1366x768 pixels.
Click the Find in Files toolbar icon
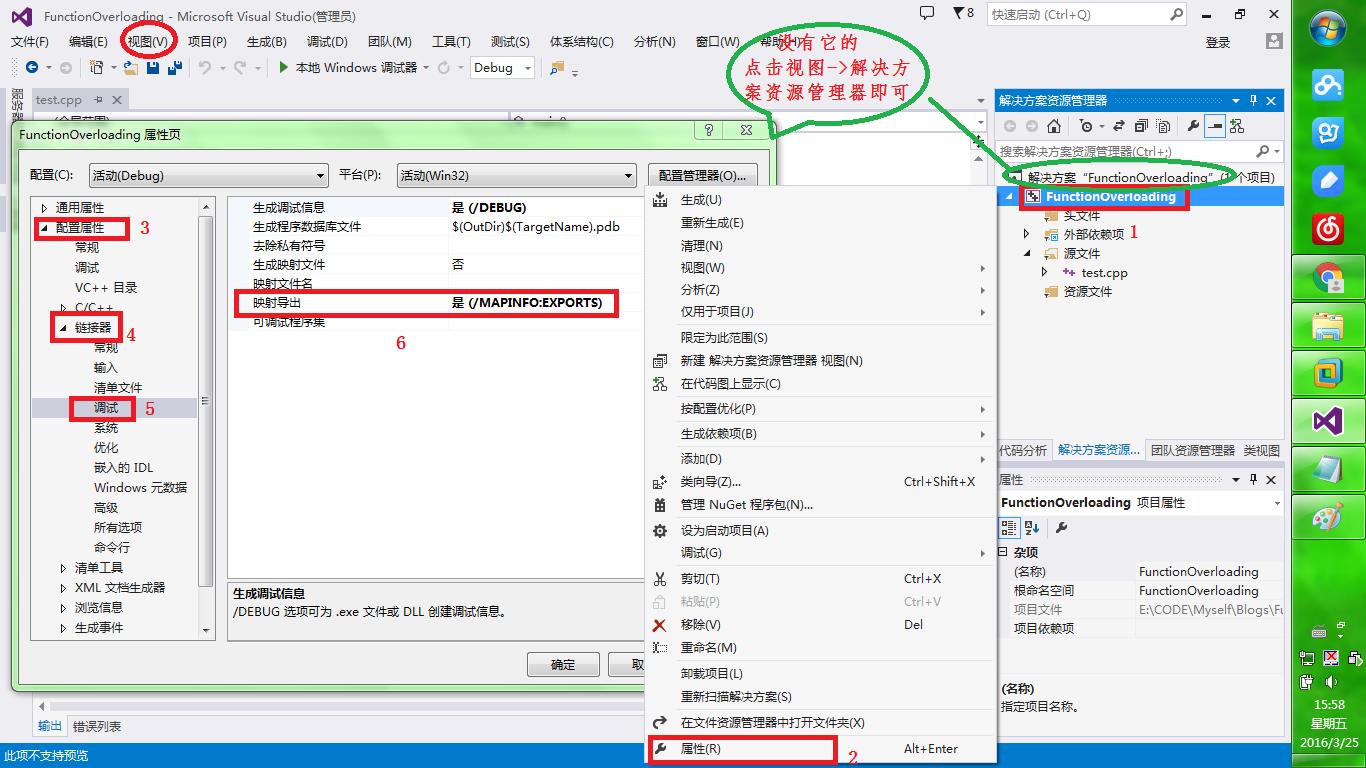point(557,67)
